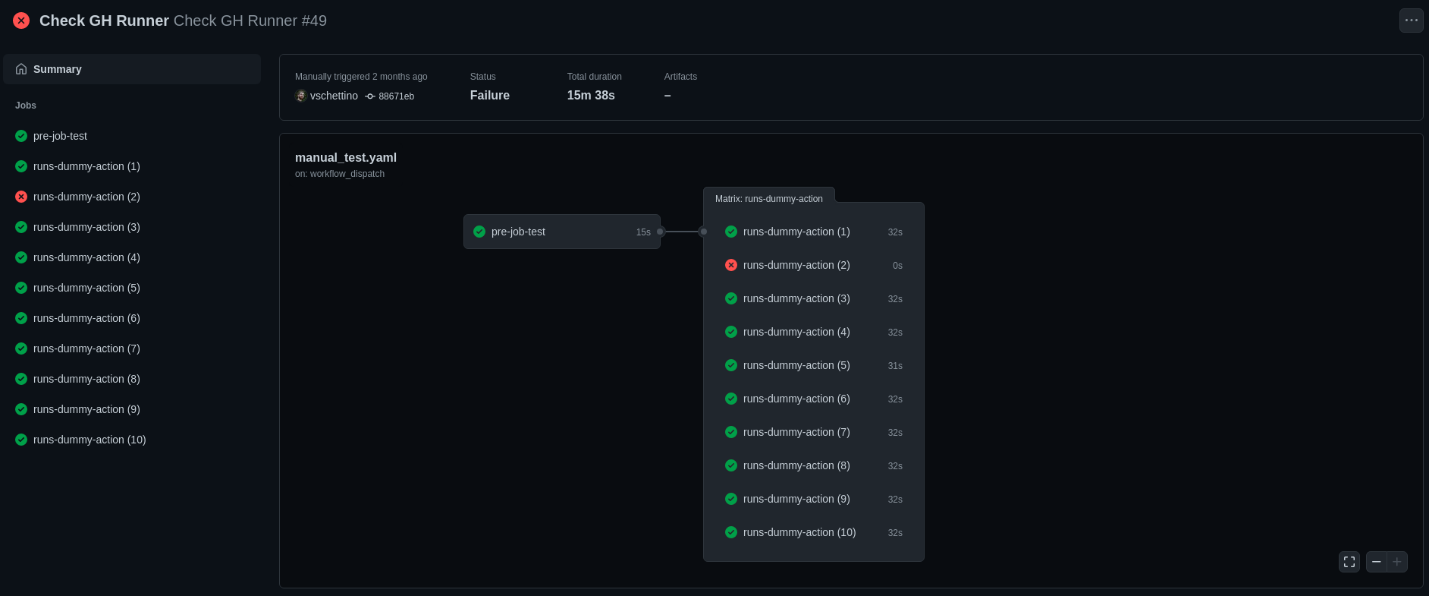Image resolution: width=1429 pixels, height=596 pixels.
Task: Click the 31s duration of matrix job (5)
Action: (895, 366)
